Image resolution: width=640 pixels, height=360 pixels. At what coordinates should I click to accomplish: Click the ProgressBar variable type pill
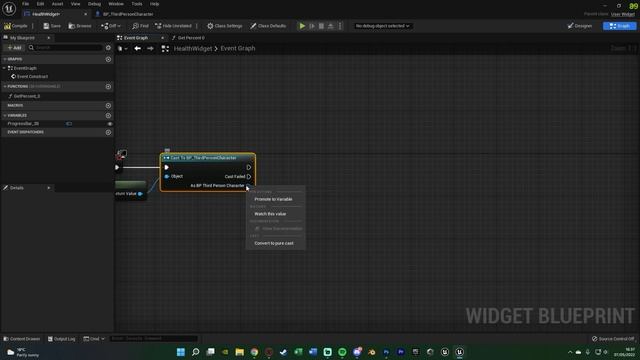(x=69, y=123)
